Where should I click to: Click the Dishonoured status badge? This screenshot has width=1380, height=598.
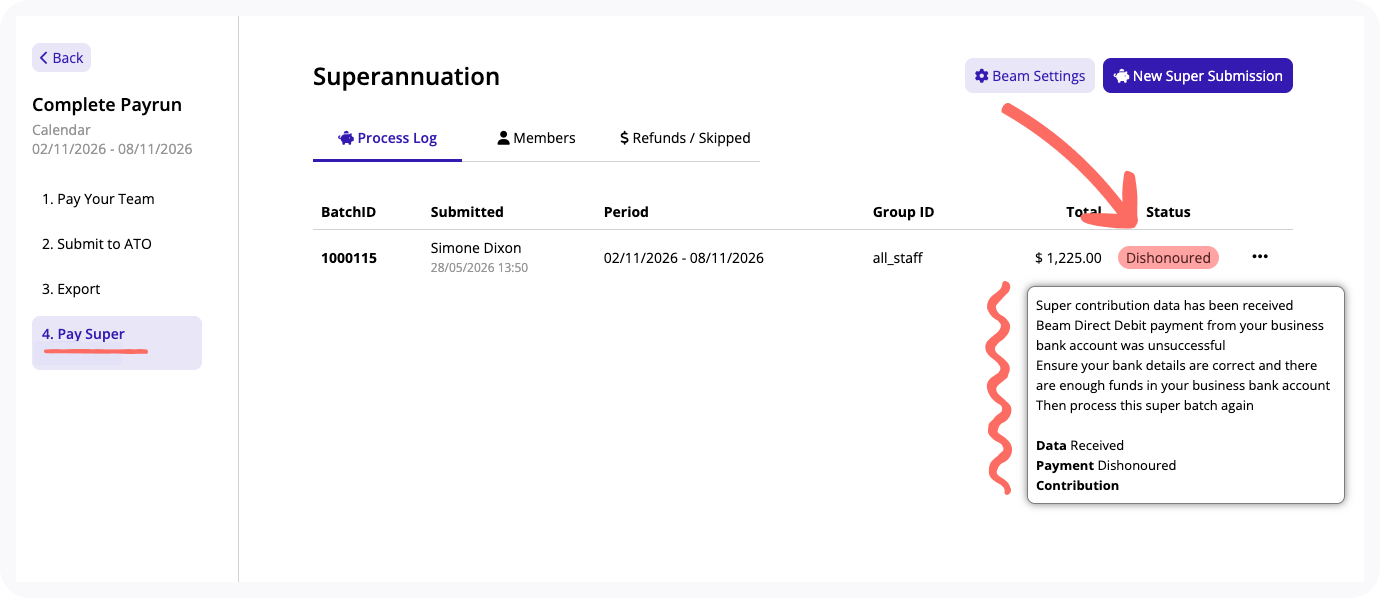coord(1168,258)
